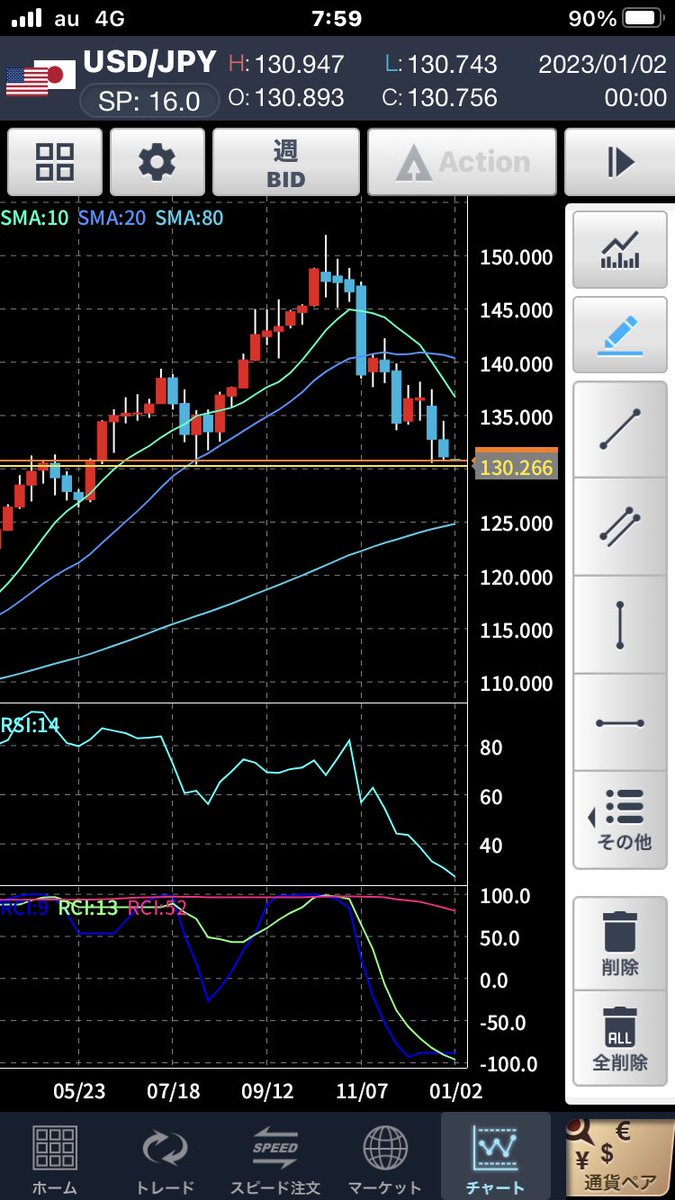The image size is (675, 1200).
Task: Tap the tall blue candle after the peak
Action: coord(361,330)
